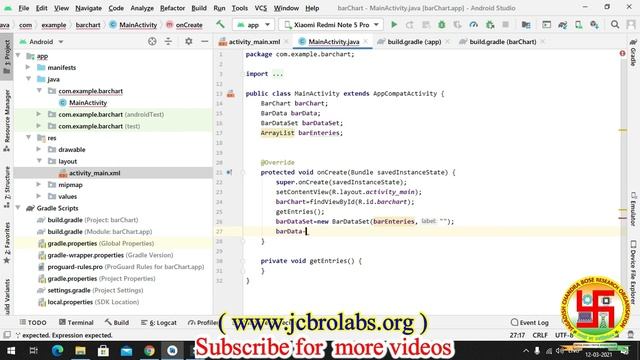
Task: Open the Build menu
Action: tap(199, 8)
